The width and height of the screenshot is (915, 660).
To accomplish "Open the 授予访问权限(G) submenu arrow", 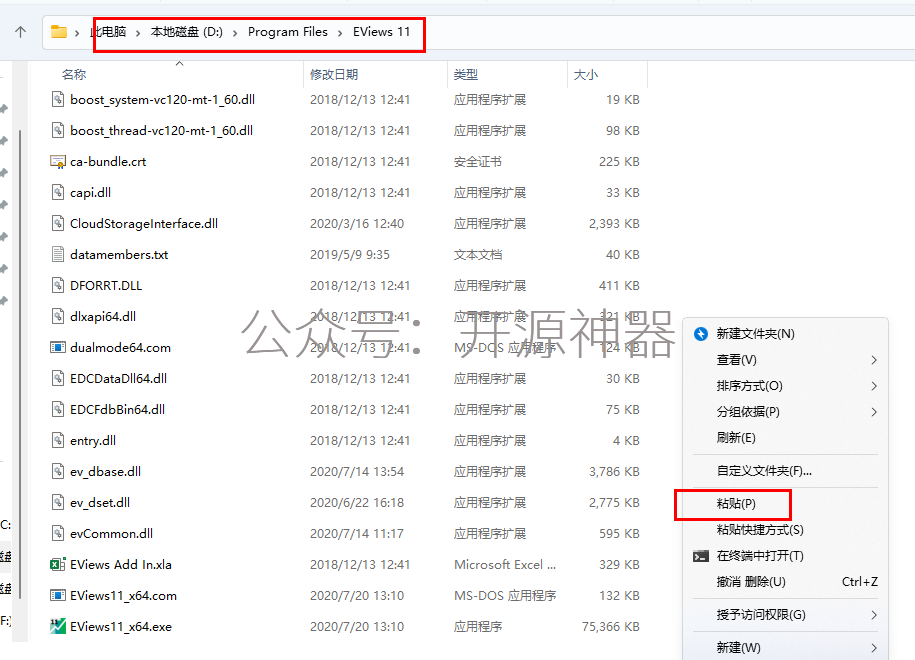I will tap(874, 615).
